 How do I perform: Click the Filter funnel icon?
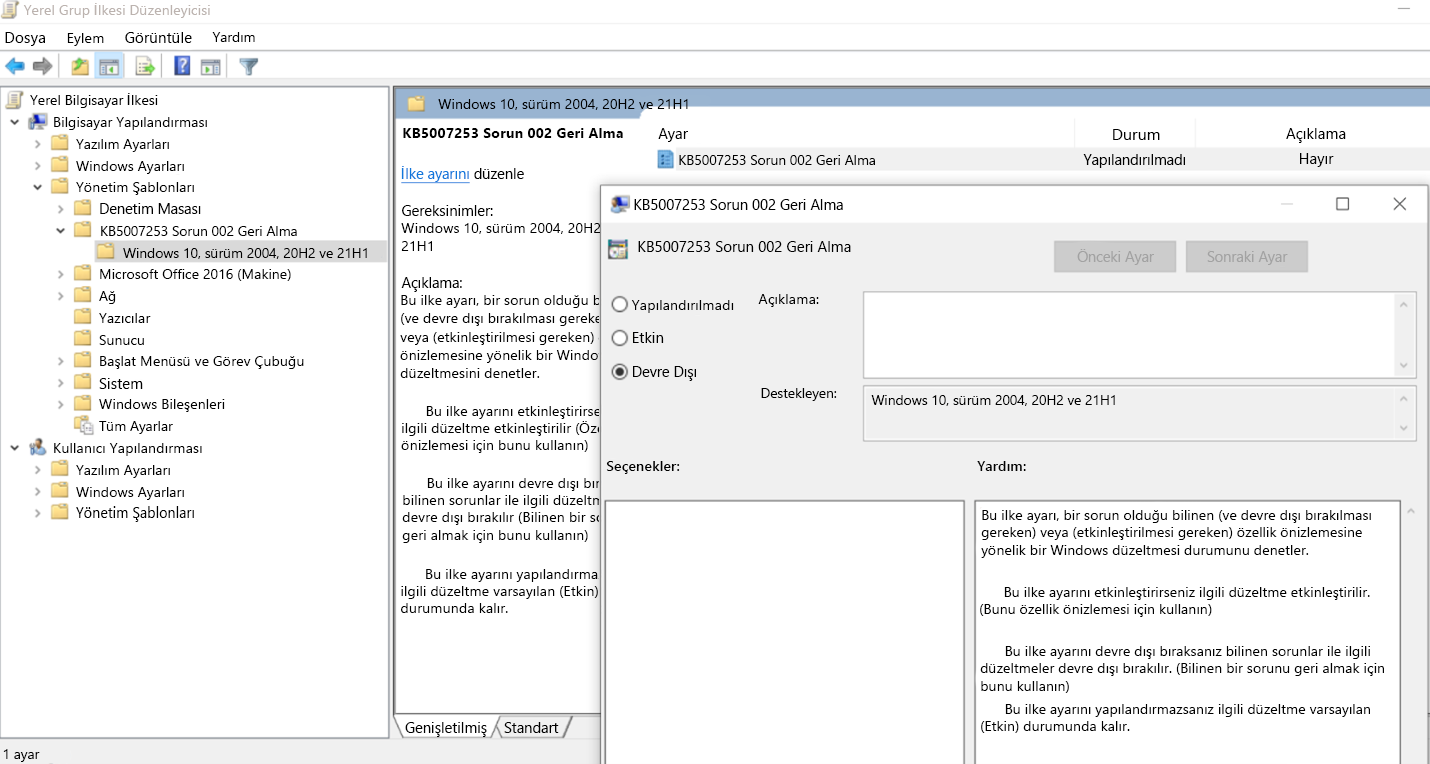[x=249, y=67]
